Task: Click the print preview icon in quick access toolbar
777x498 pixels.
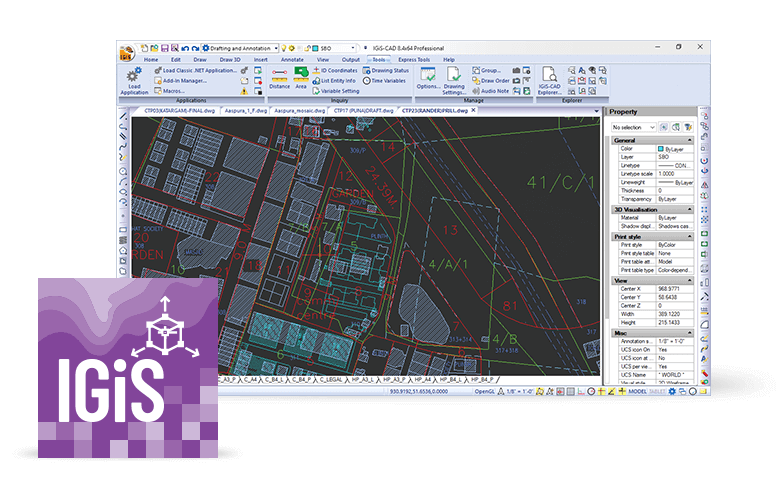Action: (x=174, y=48)
